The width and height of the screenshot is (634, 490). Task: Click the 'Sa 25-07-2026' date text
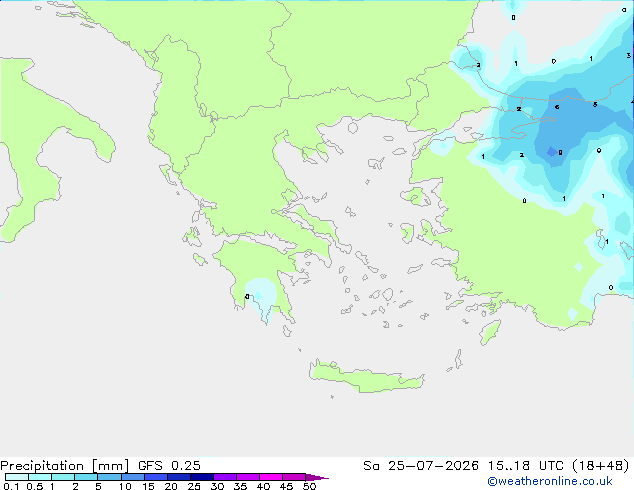click(421, 466)
